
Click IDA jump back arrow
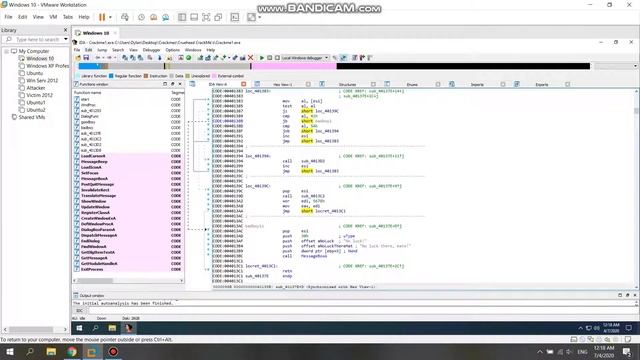[98, 58]
